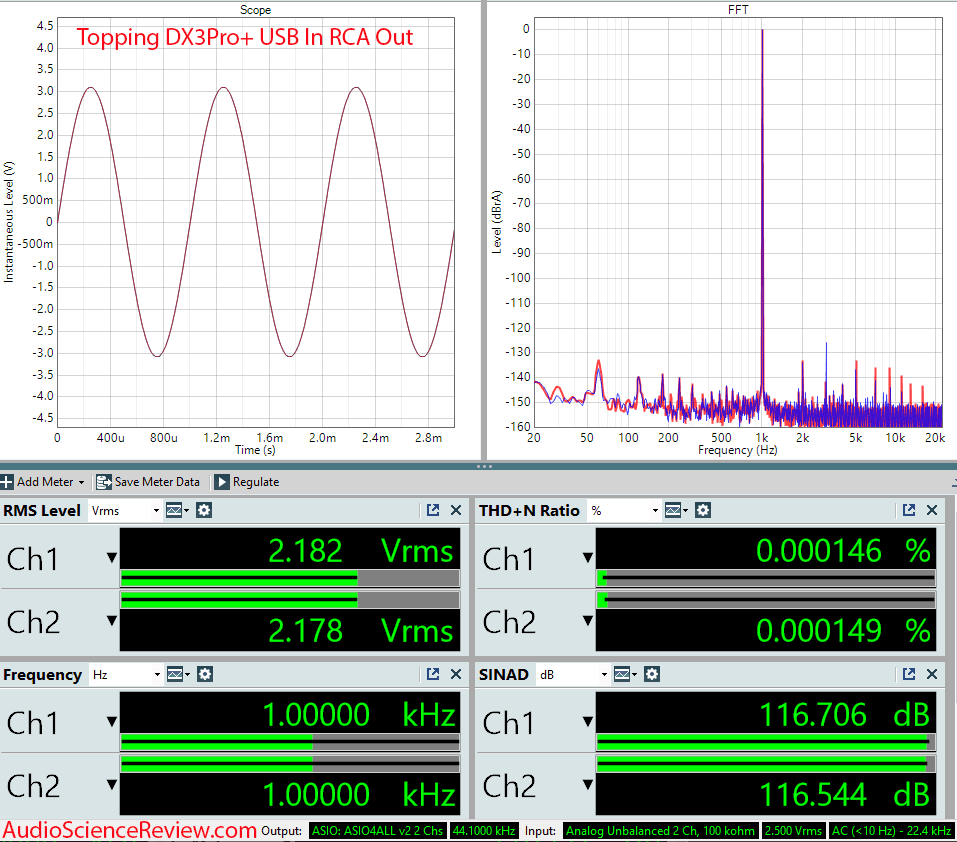The height and width of the screenshot is (842, 957).
Task: Expand Frequency Ch2 channel arrow
Action: 112,784
